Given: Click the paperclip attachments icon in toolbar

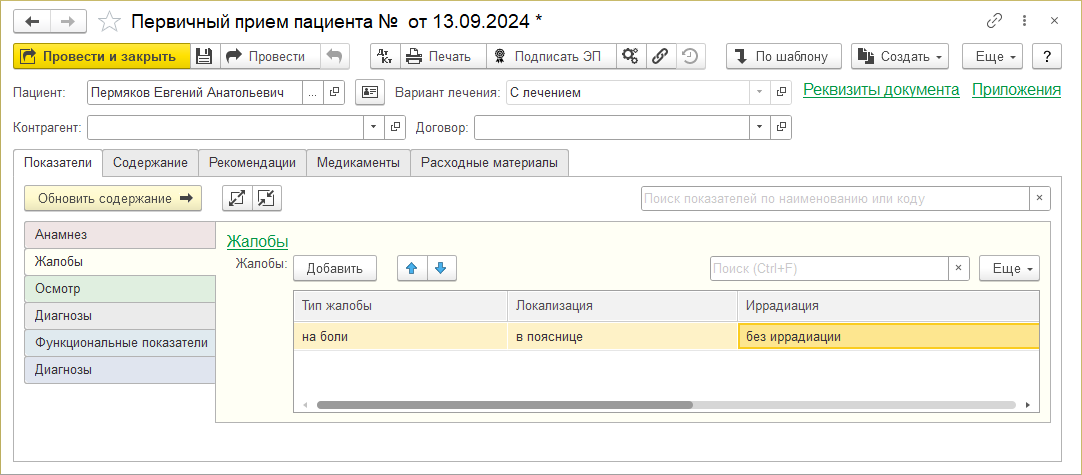Looking at the screenshot, I should (660, 56).
